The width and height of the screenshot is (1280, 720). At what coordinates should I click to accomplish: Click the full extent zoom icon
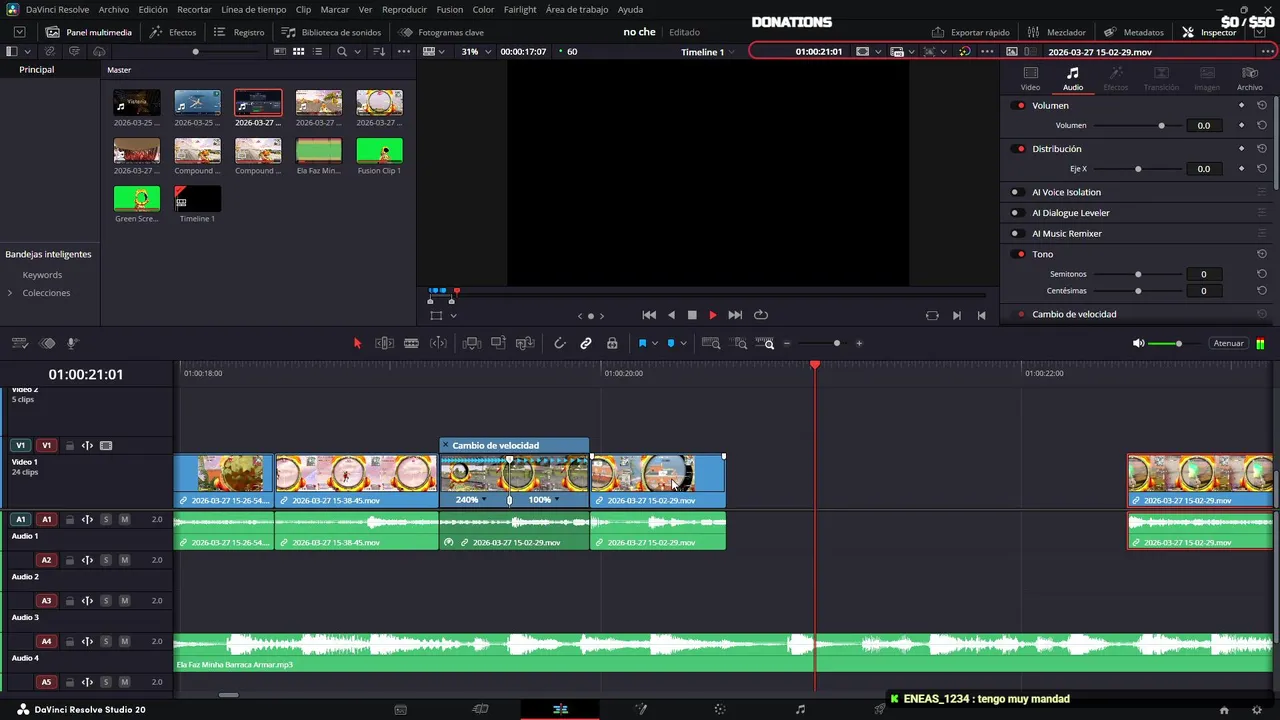[x=711, y=343]
